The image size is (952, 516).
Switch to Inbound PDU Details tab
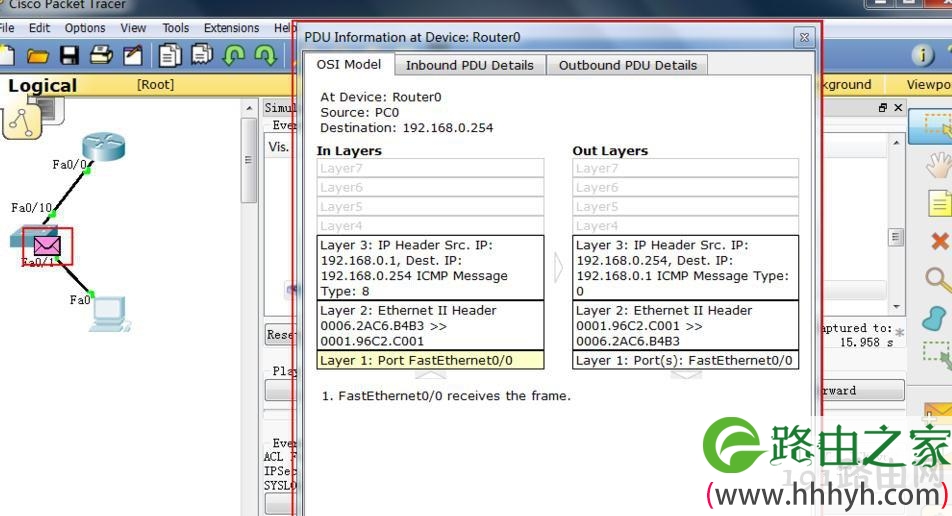(x=469, y=65)
